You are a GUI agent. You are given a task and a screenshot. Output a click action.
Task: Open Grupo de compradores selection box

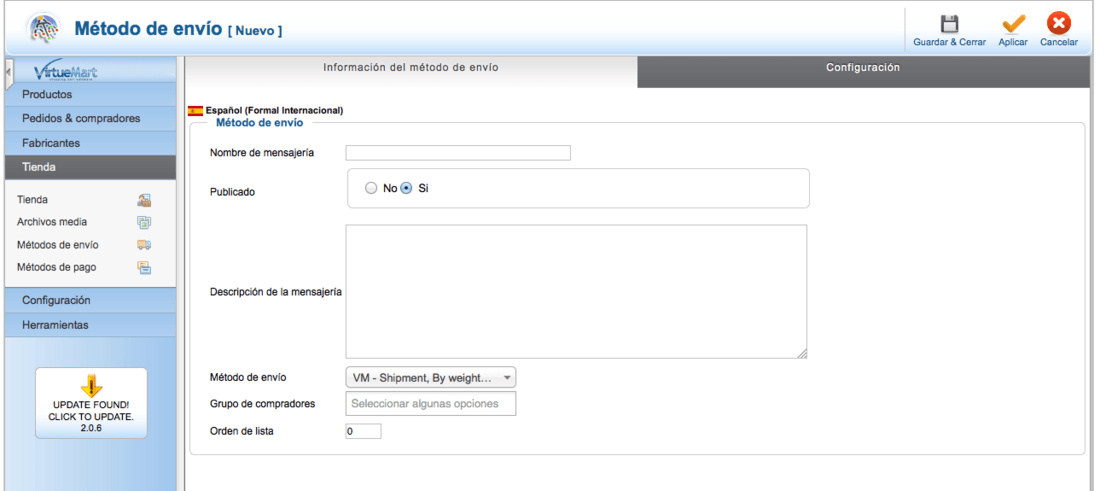431,403
